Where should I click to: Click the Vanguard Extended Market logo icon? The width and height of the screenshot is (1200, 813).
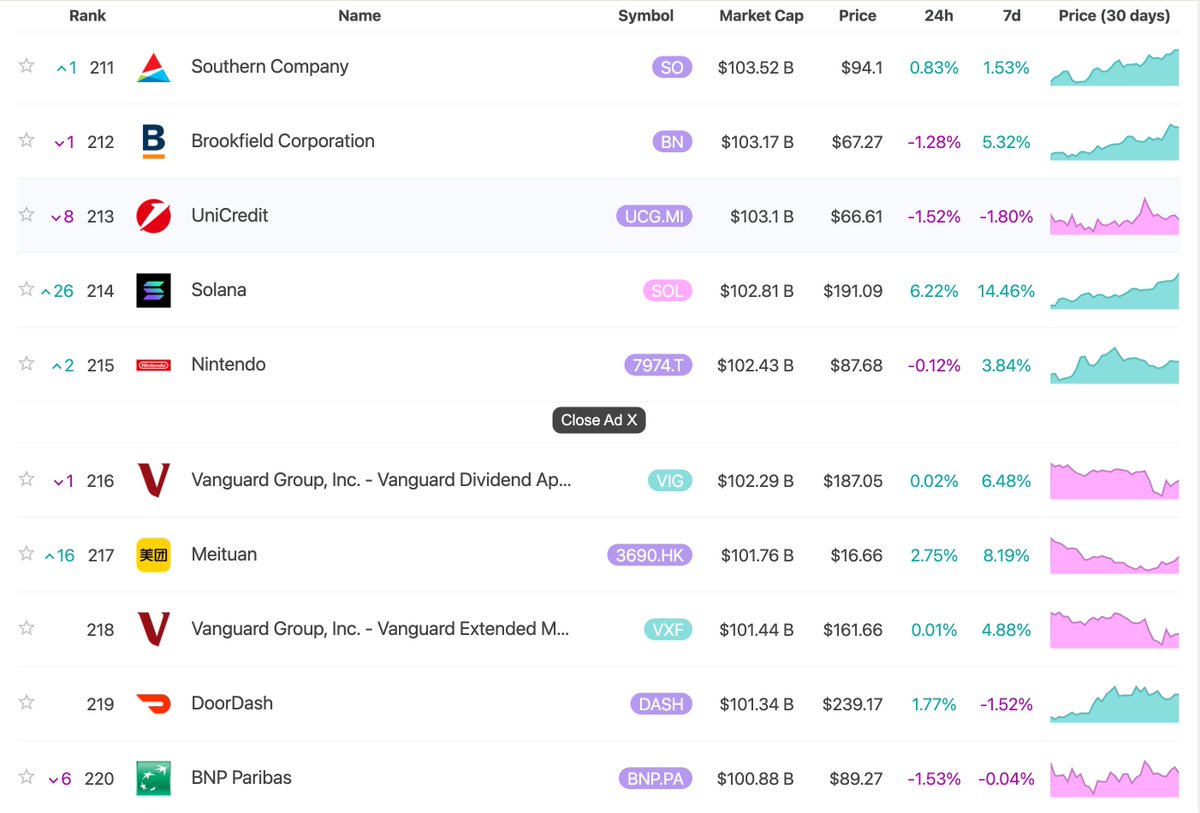(153, 629)
